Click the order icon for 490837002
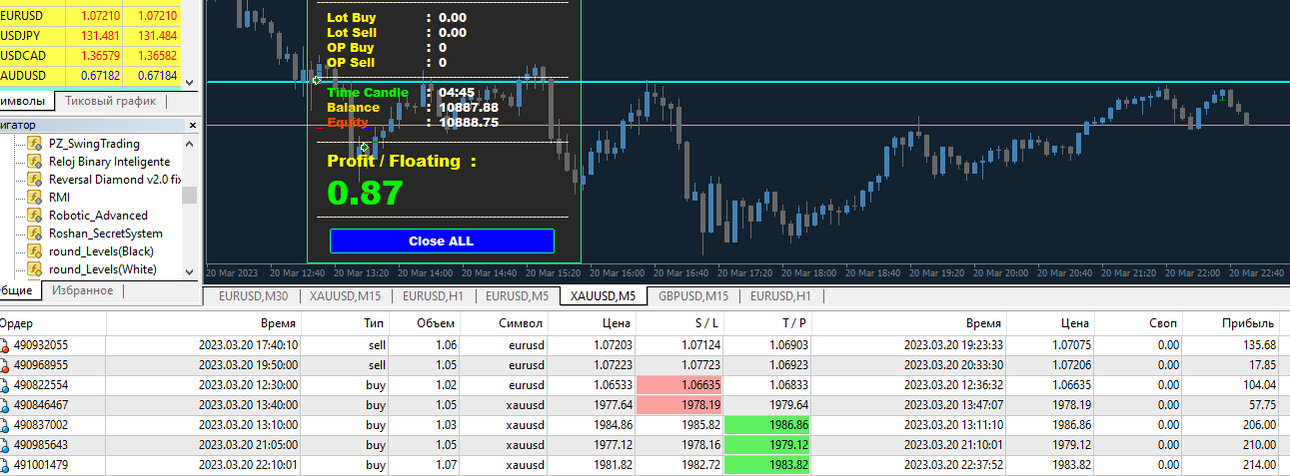 click(x=6, y=425)
